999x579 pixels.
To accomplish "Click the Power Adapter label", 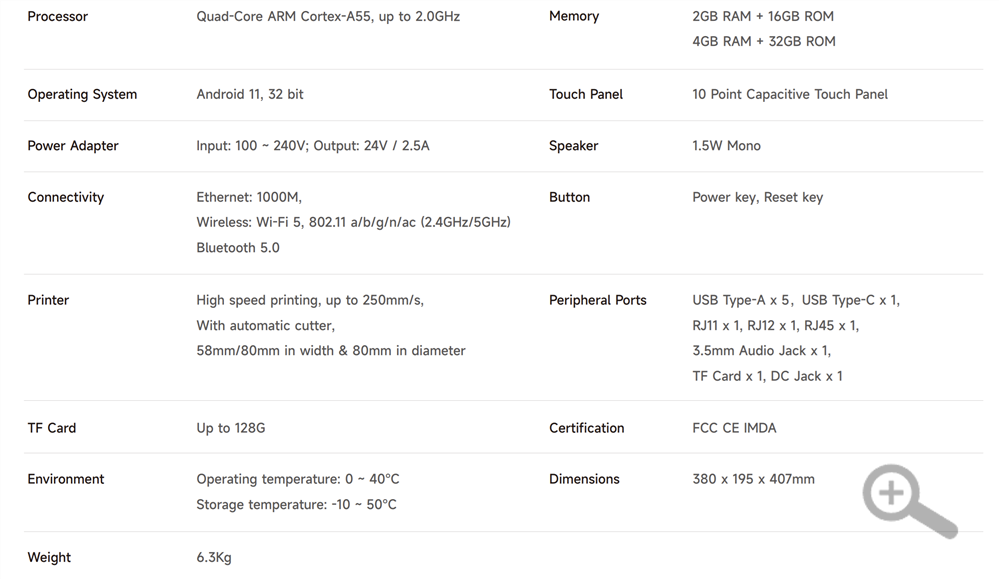I will (x=73, y=146).
